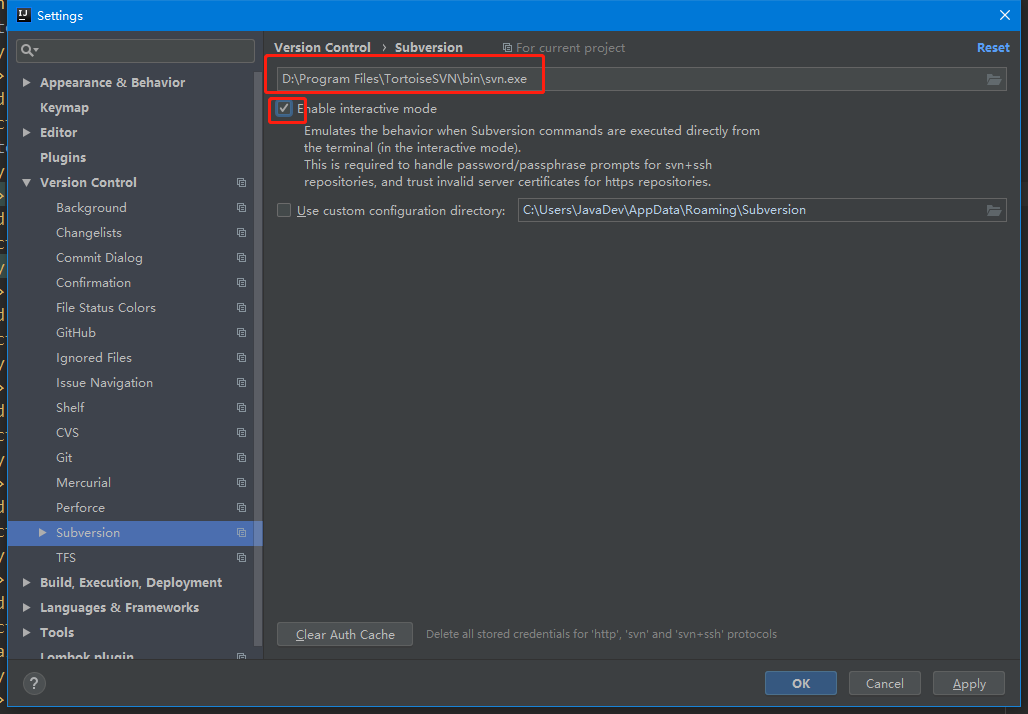Enable Use custom configuration directory checkbox

(284, 210)
